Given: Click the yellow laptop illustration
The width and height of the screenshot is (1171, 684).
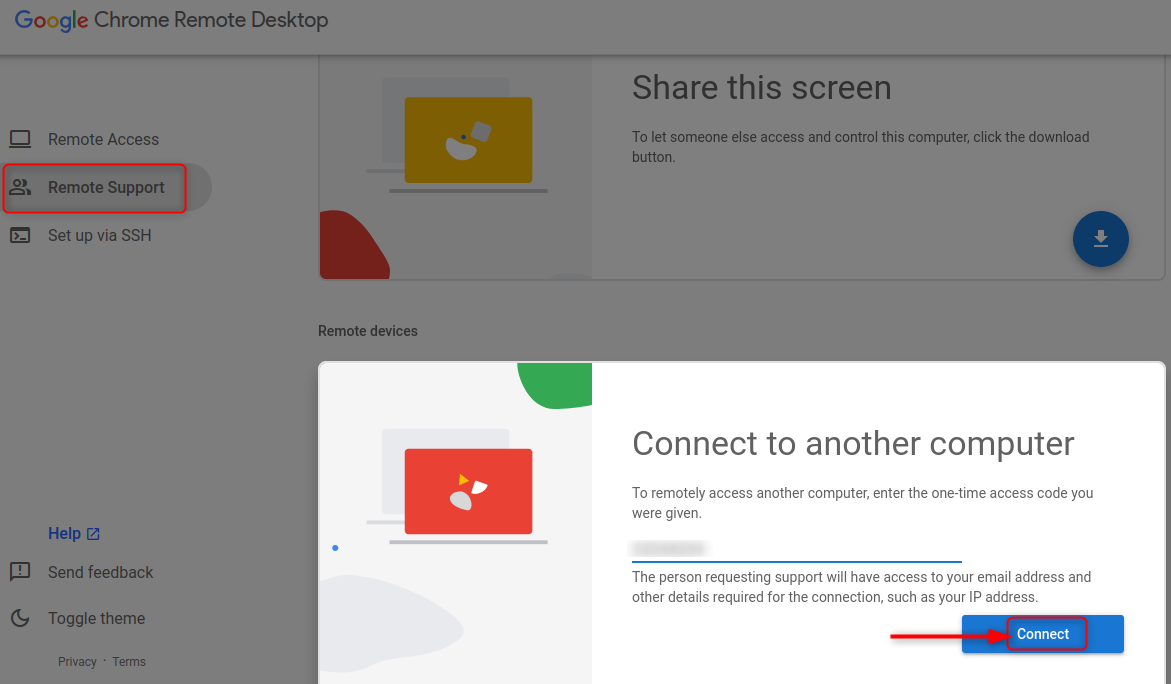Looking at the screenshot, I should pos(468,140).
